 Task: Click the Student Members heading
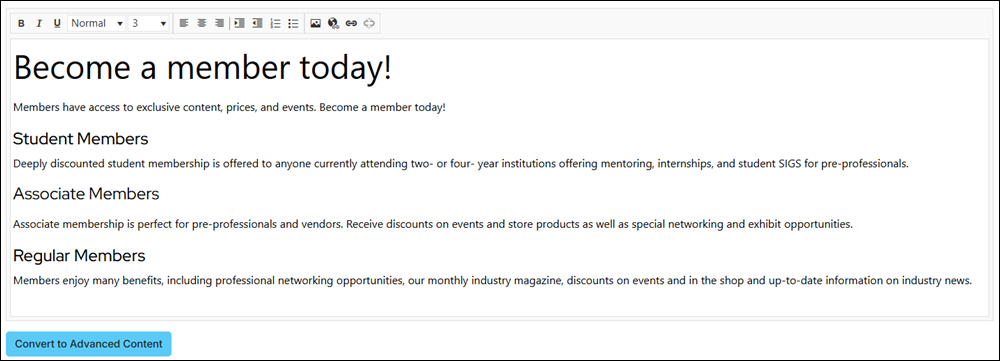pos(80,138)
